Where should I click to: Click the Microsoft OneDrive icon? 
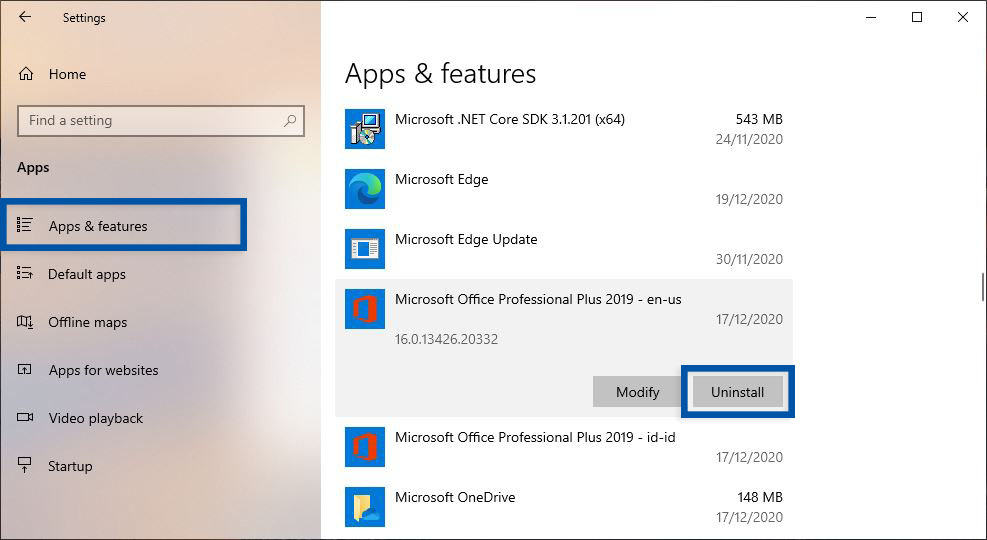[364, 507]
